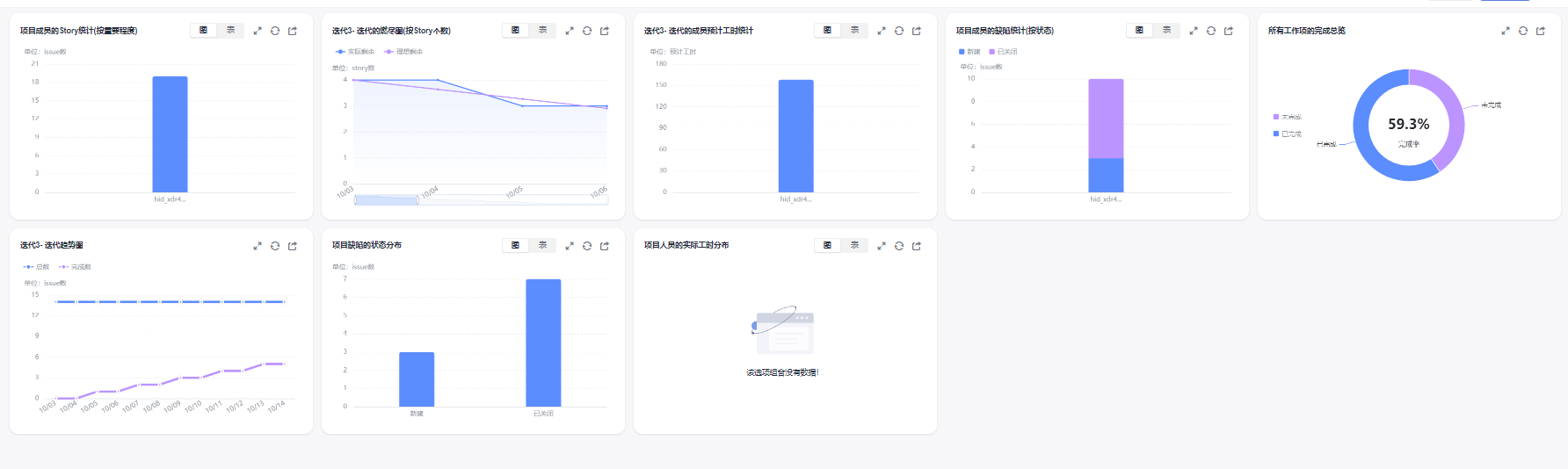Open 迭代趋势图 card in fullscreen
Viewport: 1568px width, 469px height.
pyautogui.click(x=258, y=246)
